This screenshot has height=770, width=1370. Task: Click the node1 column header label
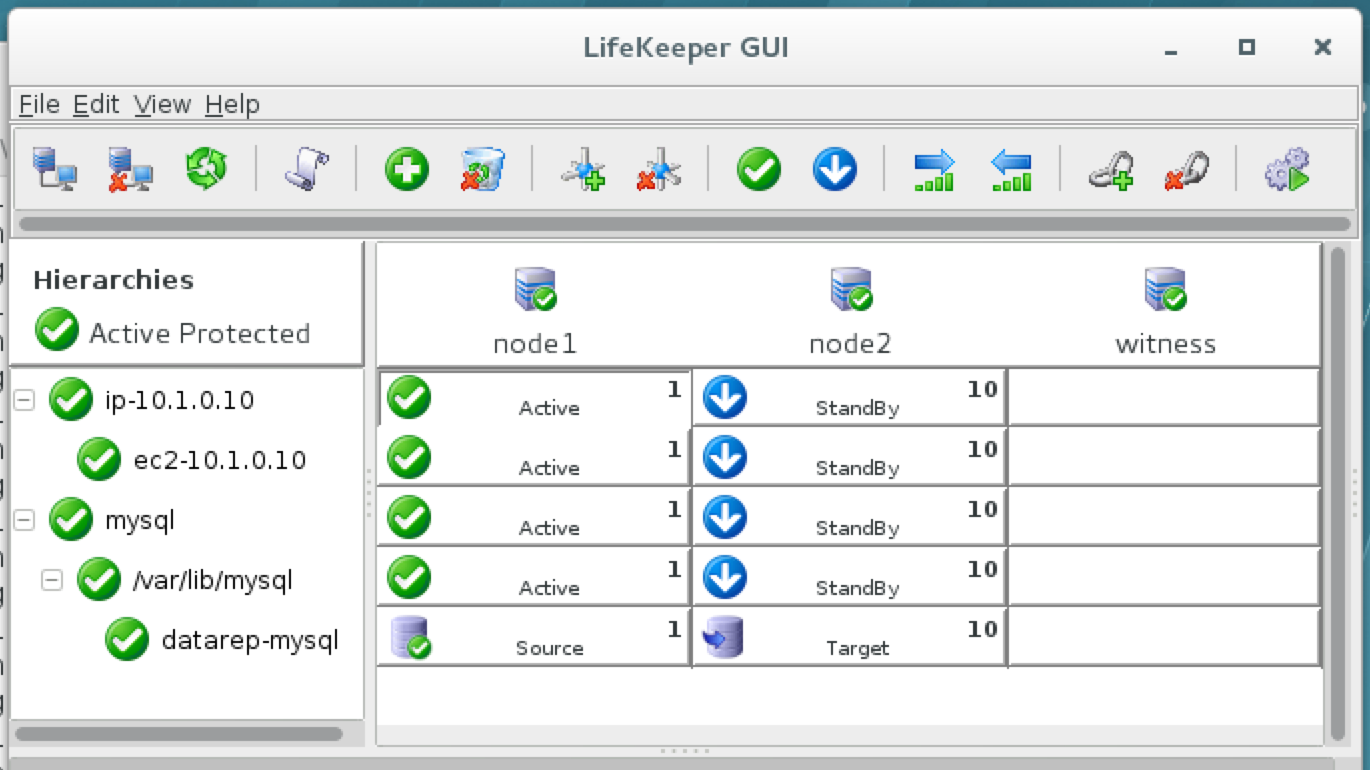click(535, 344)
